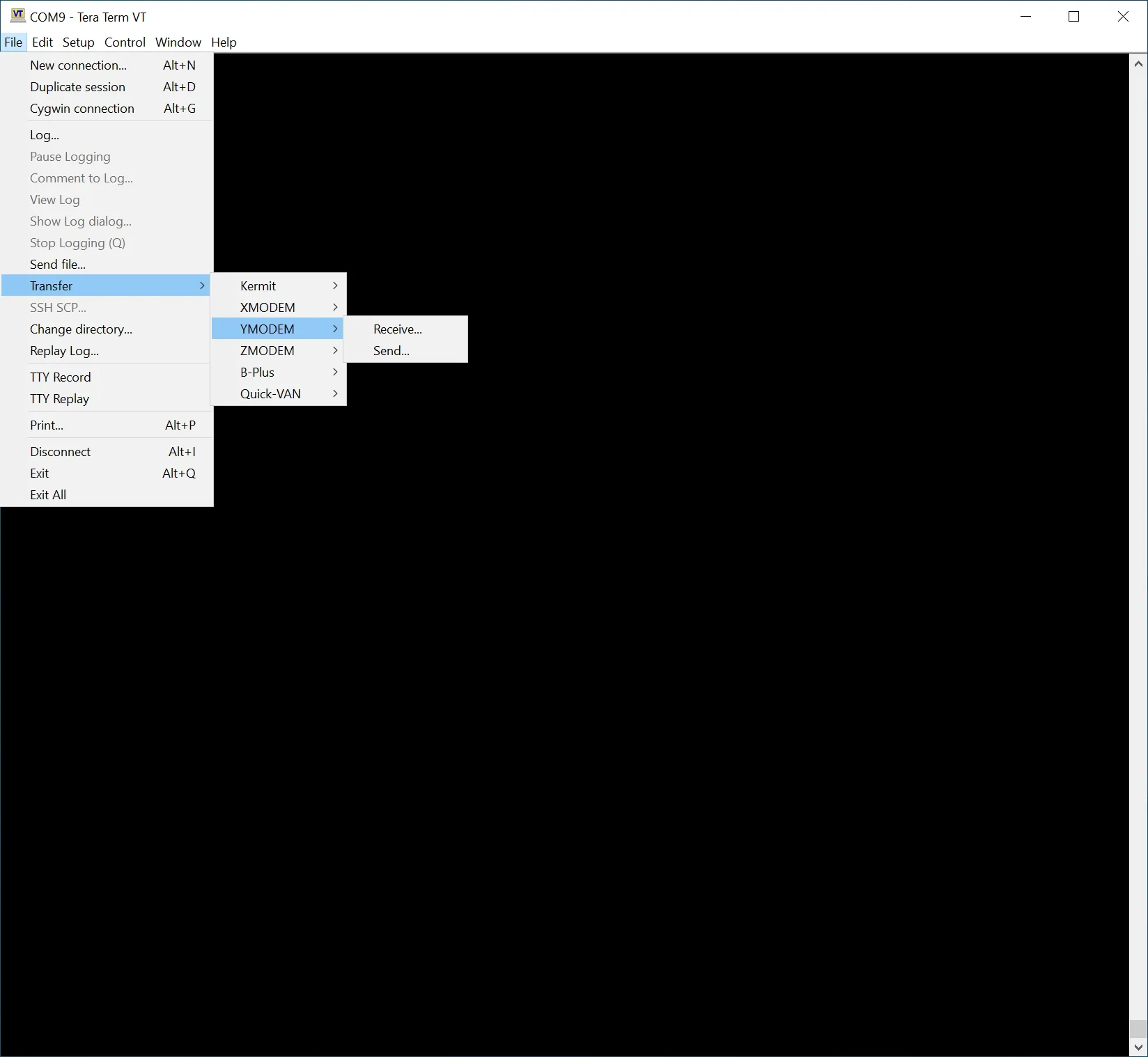Click Exit menu entry

tap(107, 473)
